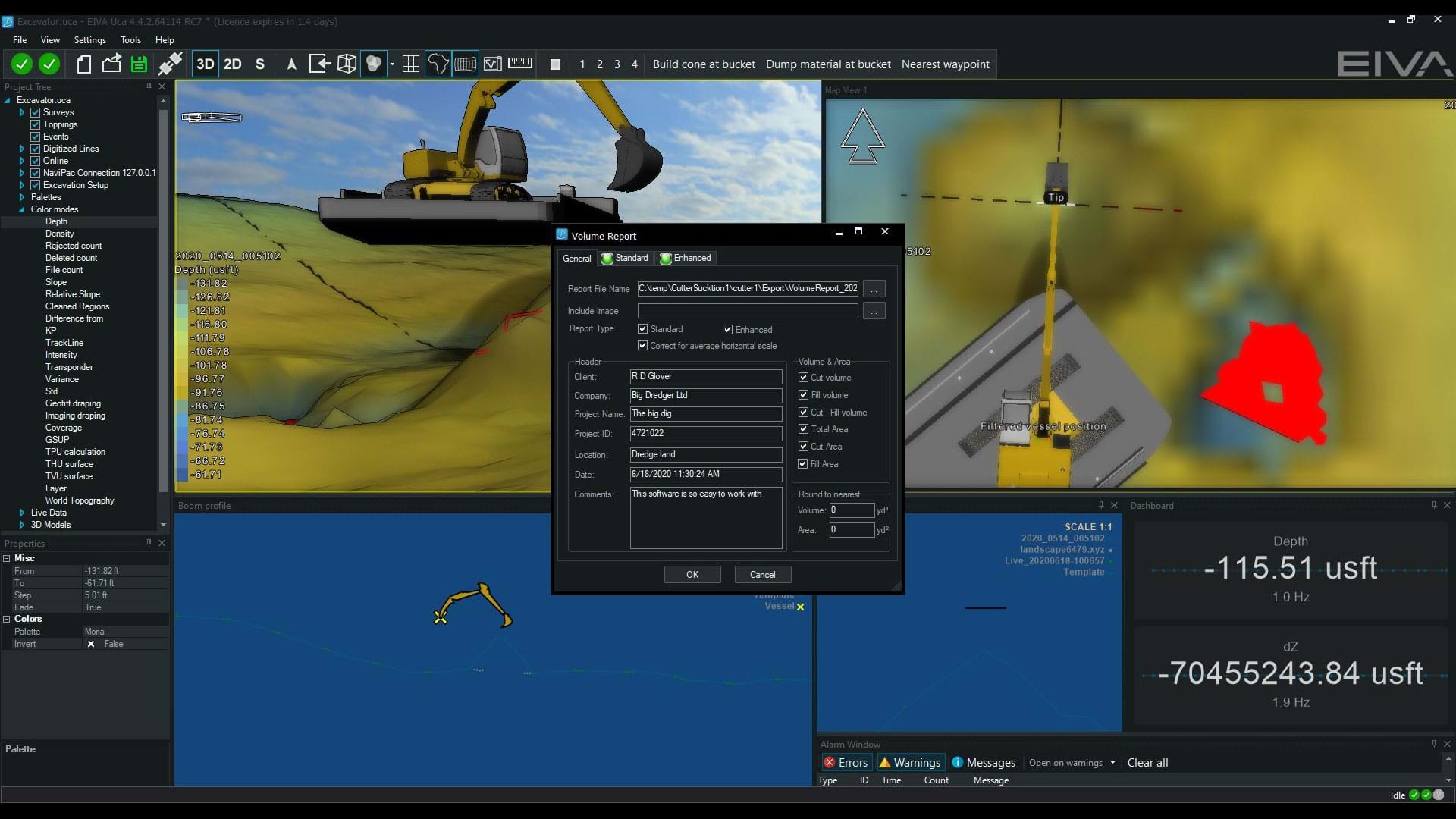Expand Digitized Lines tree node

tap(22, 149)
